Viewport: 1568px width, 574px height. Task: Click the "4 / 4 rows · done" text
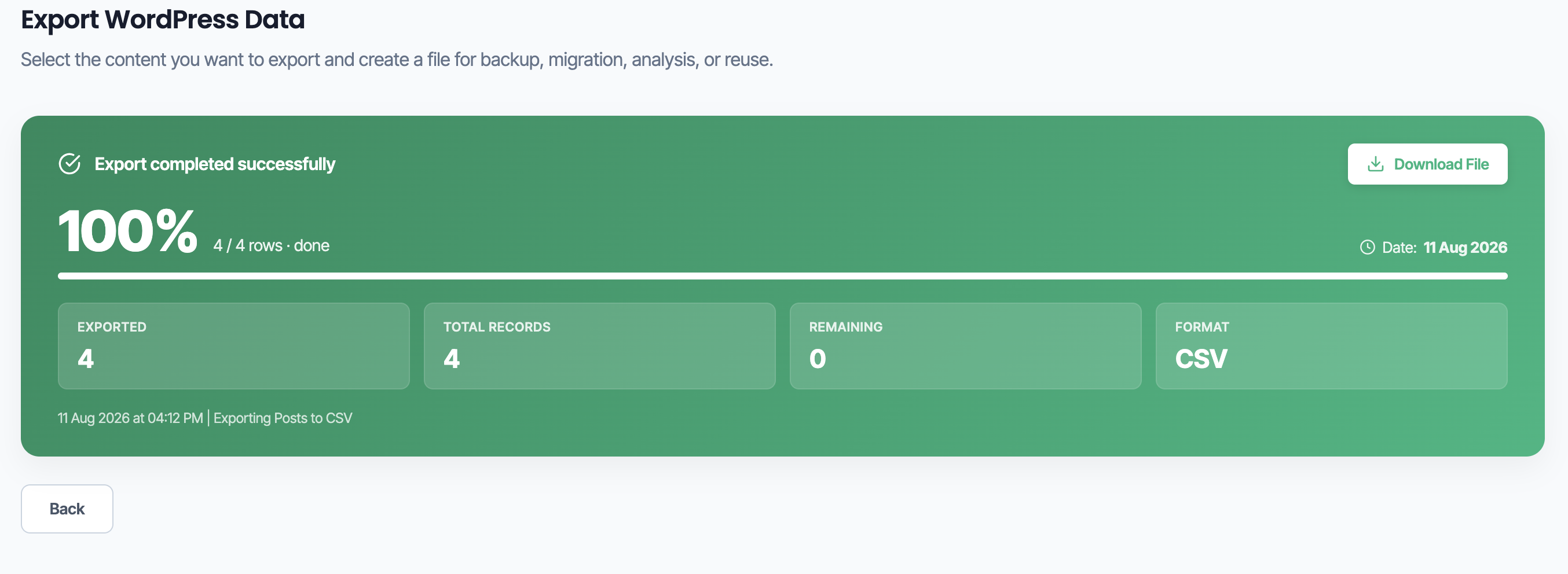coord(272,246)
